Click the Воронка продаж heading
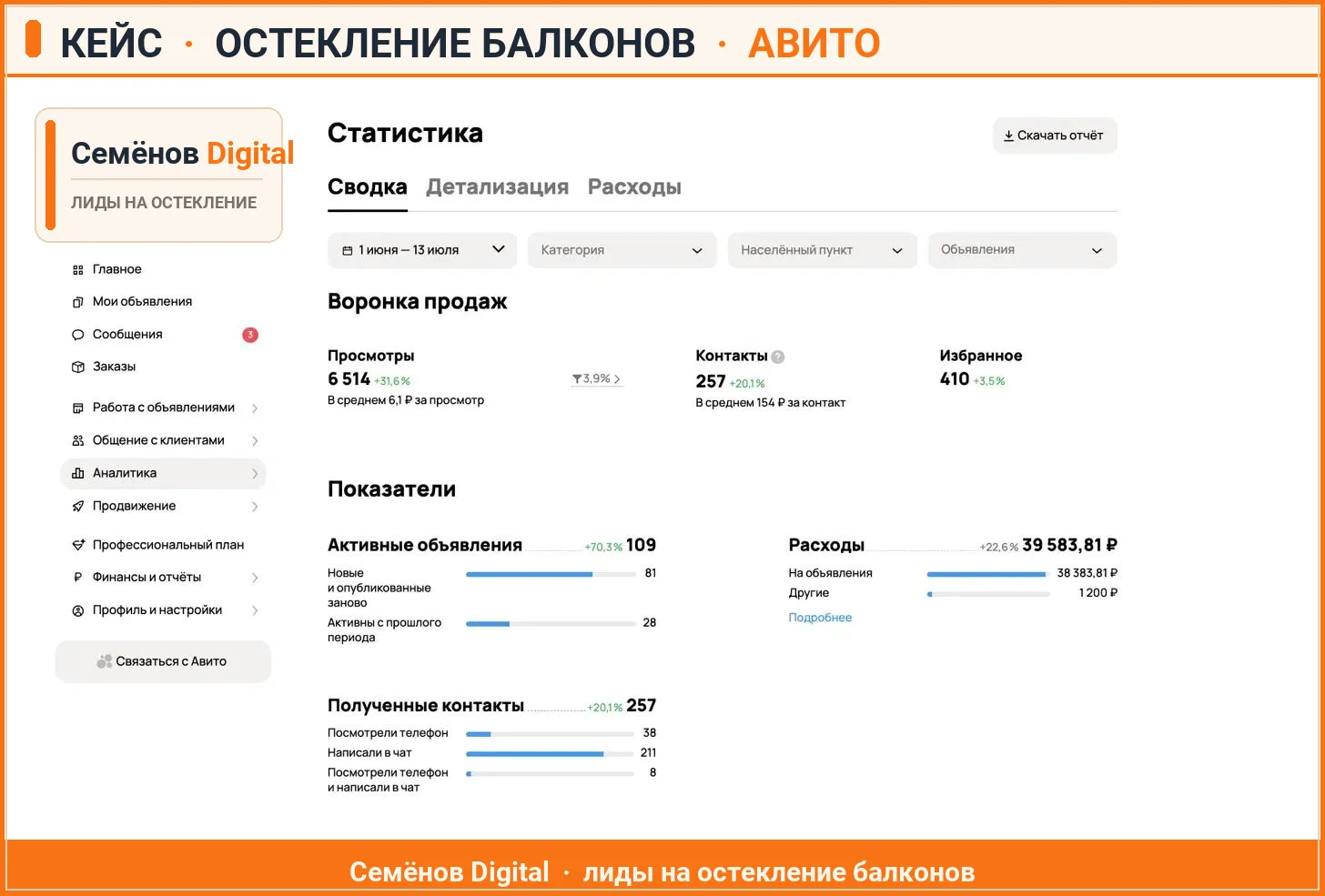The height and width of the screenshot is (896, 1325). point(418,302)
